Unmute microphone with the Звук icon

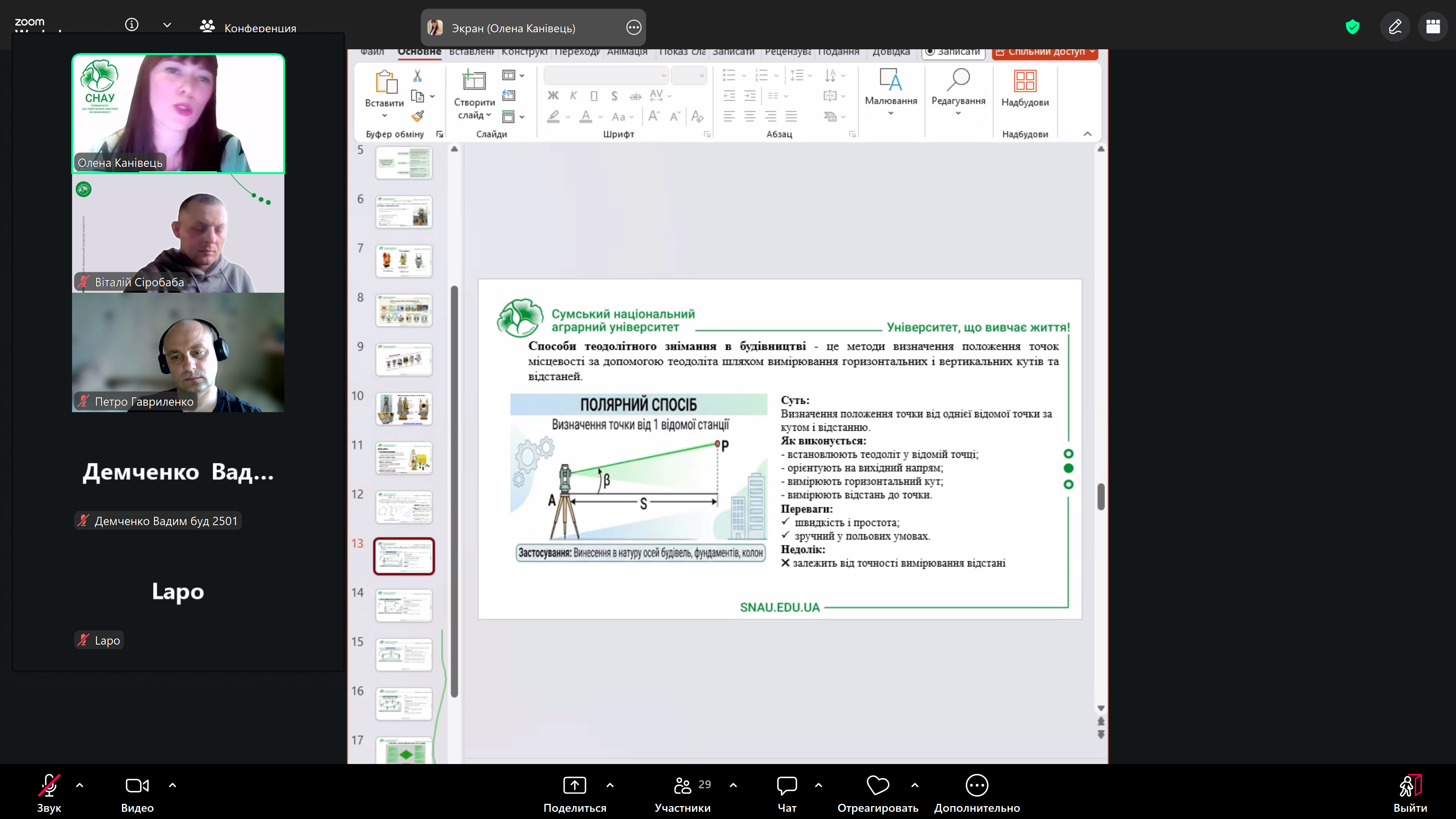(x=49, y=785)
